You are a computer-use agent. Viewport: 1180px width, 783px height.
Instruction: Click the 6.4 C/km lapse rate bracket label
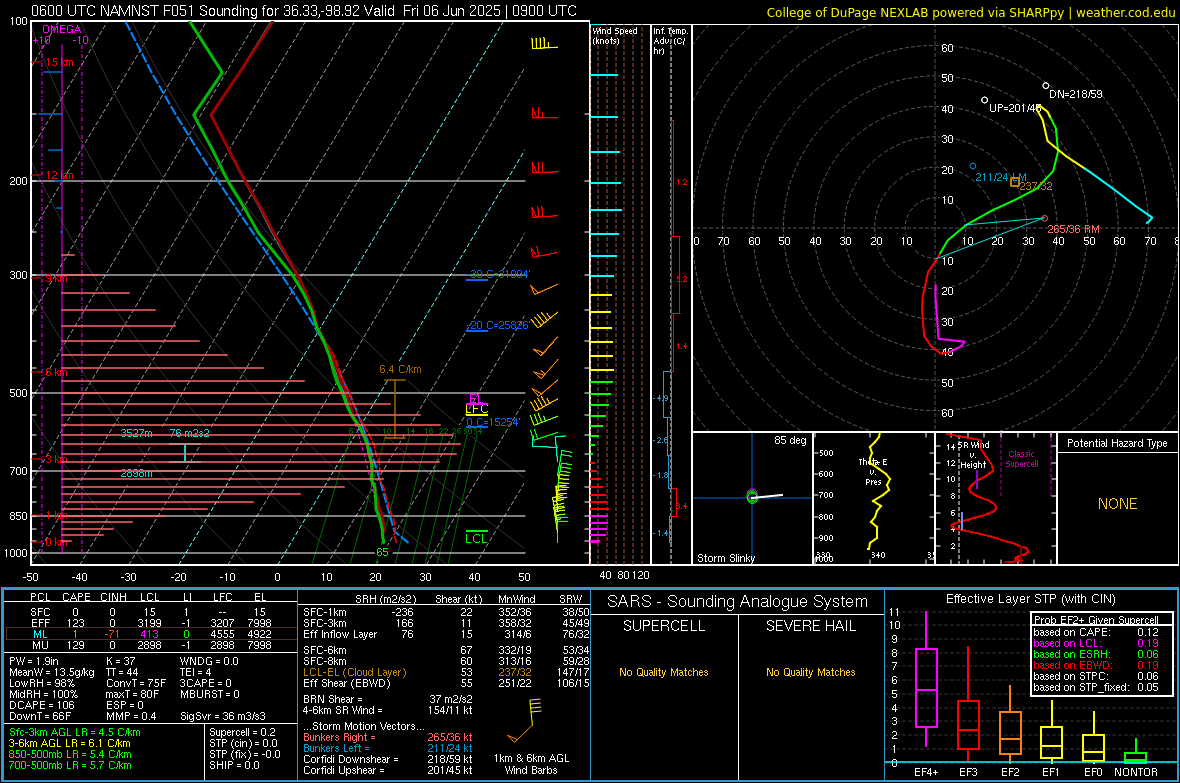click(x=400, y=370)
